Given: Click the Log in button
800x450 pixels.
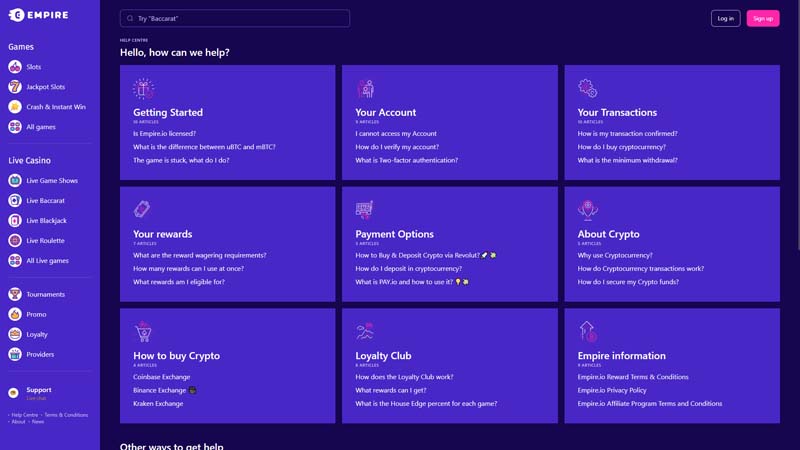Looking at the screenshot, I should point(726,18).
